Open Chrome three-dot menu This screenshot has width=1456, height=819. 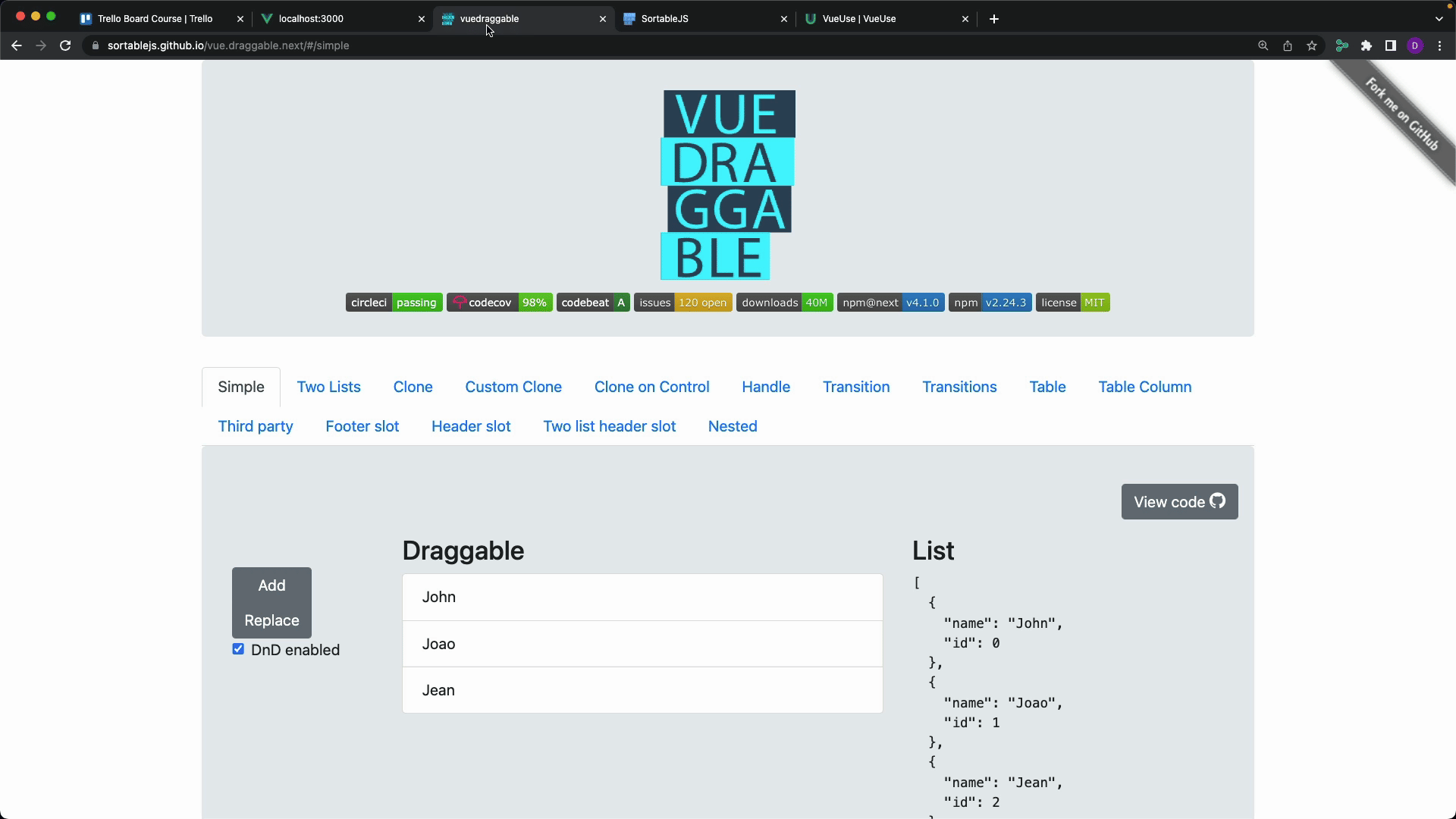click(1439, 45)
